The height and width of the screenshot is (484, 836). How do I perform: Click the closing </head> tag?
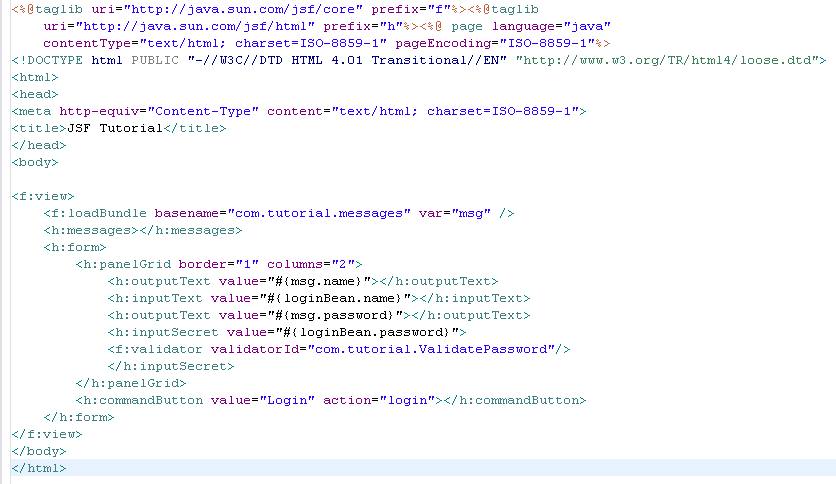pyautogui.click(x=39, y=146)
